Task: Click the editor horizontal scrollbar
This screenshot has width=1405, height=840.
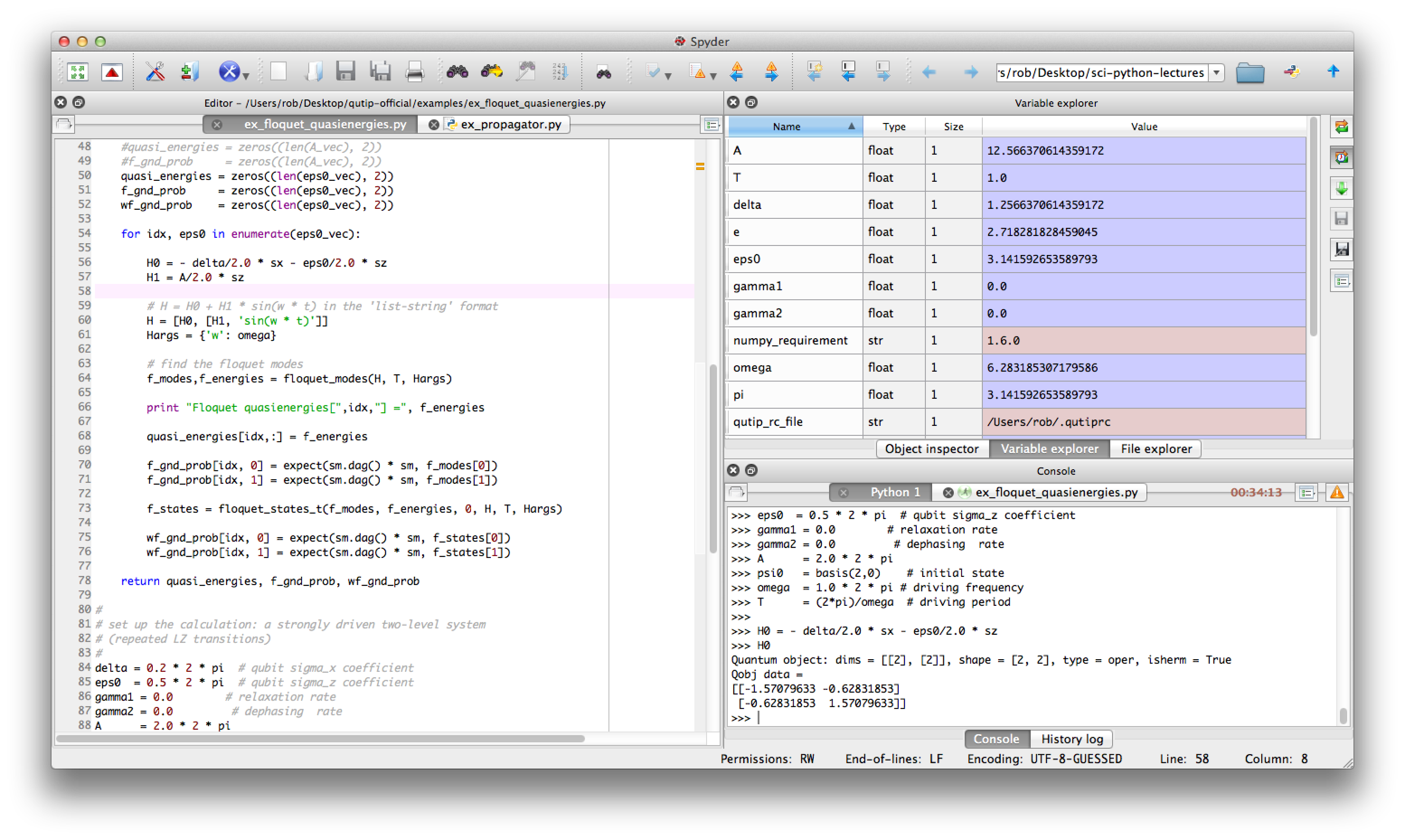Action: tap(320, 738)
